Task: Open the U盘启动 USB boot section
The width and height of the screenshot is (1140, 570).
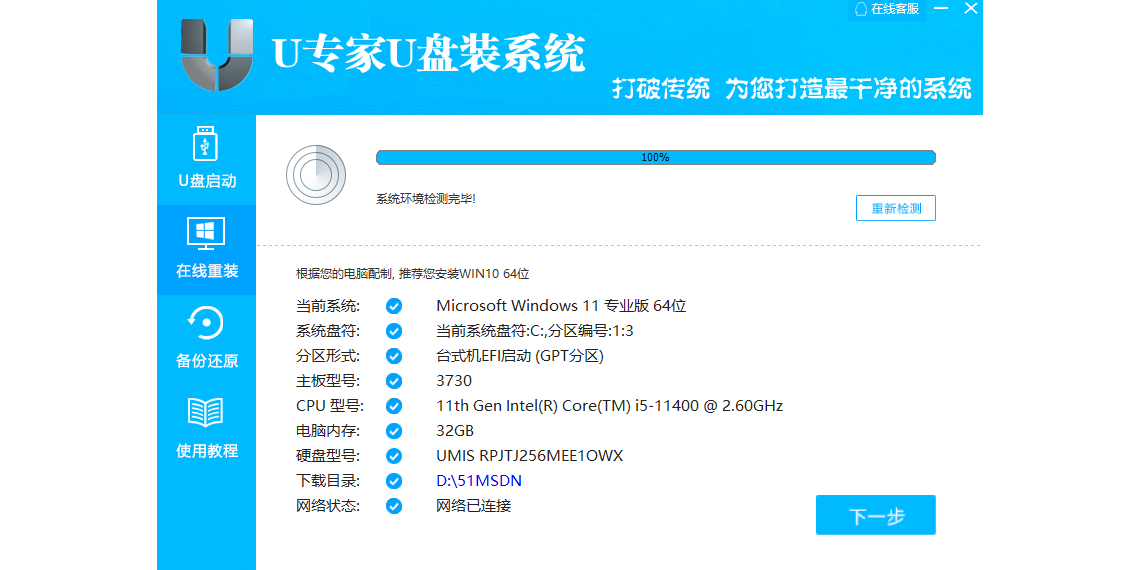Action: click(x=206, y=159)
